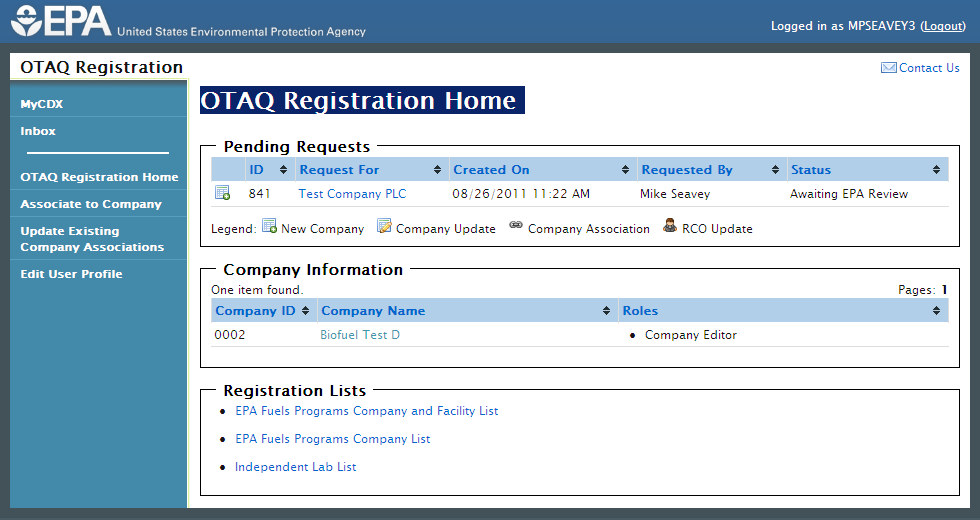Screen dimensions: 980x520
Task: Open MyCDX in sidebar
Action: [x=41, y=104]
